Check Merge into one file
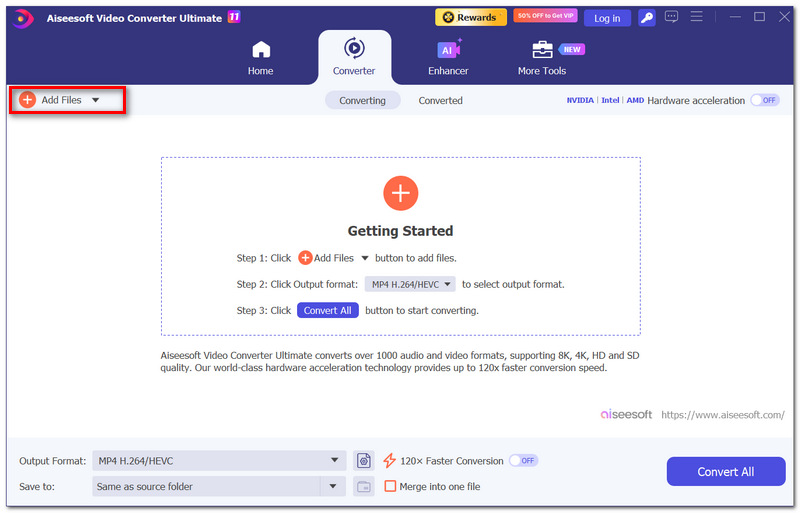Screen dimensions: 800x513 click(x=390, y=486)
